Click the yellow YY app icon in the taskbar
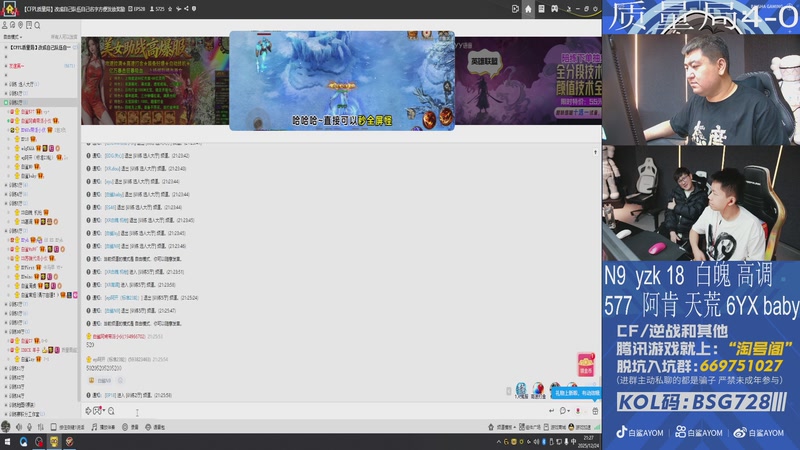The image size is (800, 450). point(54,441)
